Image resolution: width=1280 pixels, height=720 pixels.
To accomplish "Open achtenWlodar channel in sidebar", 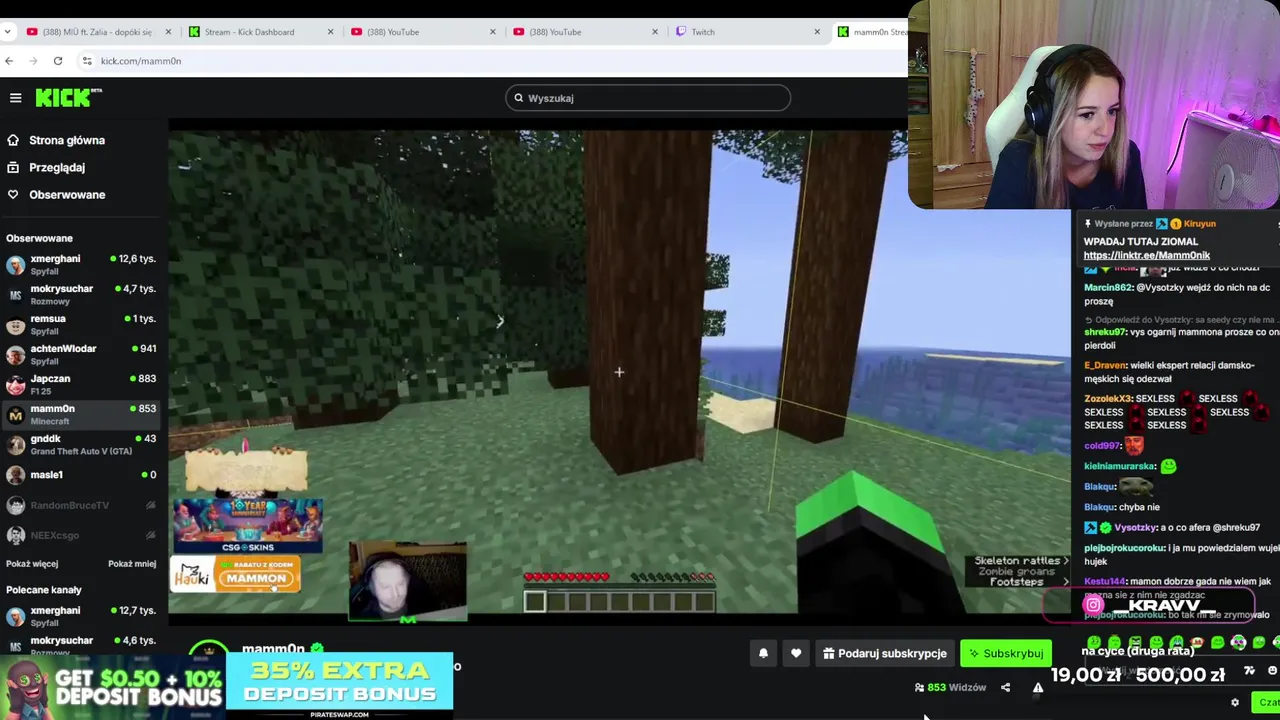I will pyautogui.click(x=82, y=354).
